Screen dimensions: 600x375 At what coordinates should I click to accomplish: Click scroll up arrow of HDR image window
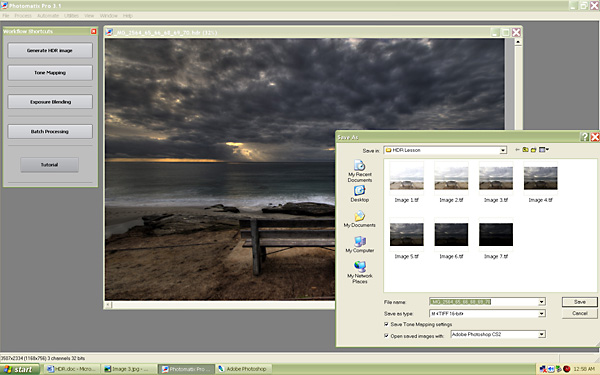(518, 42)
